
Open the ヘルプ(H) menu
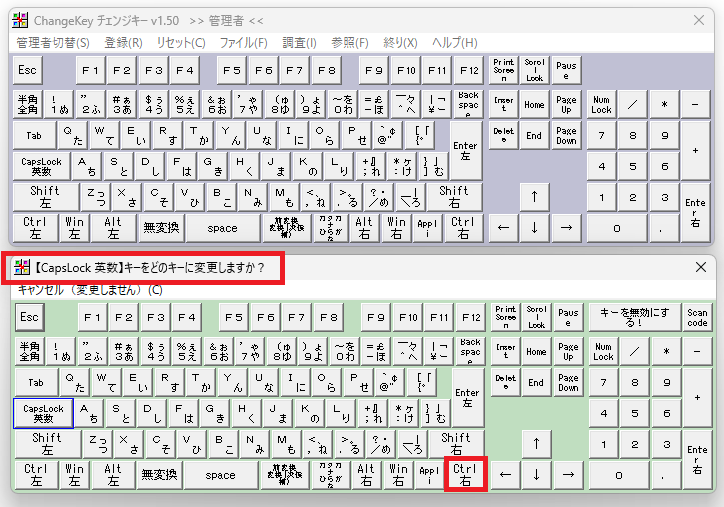click(x=454, y=43)
